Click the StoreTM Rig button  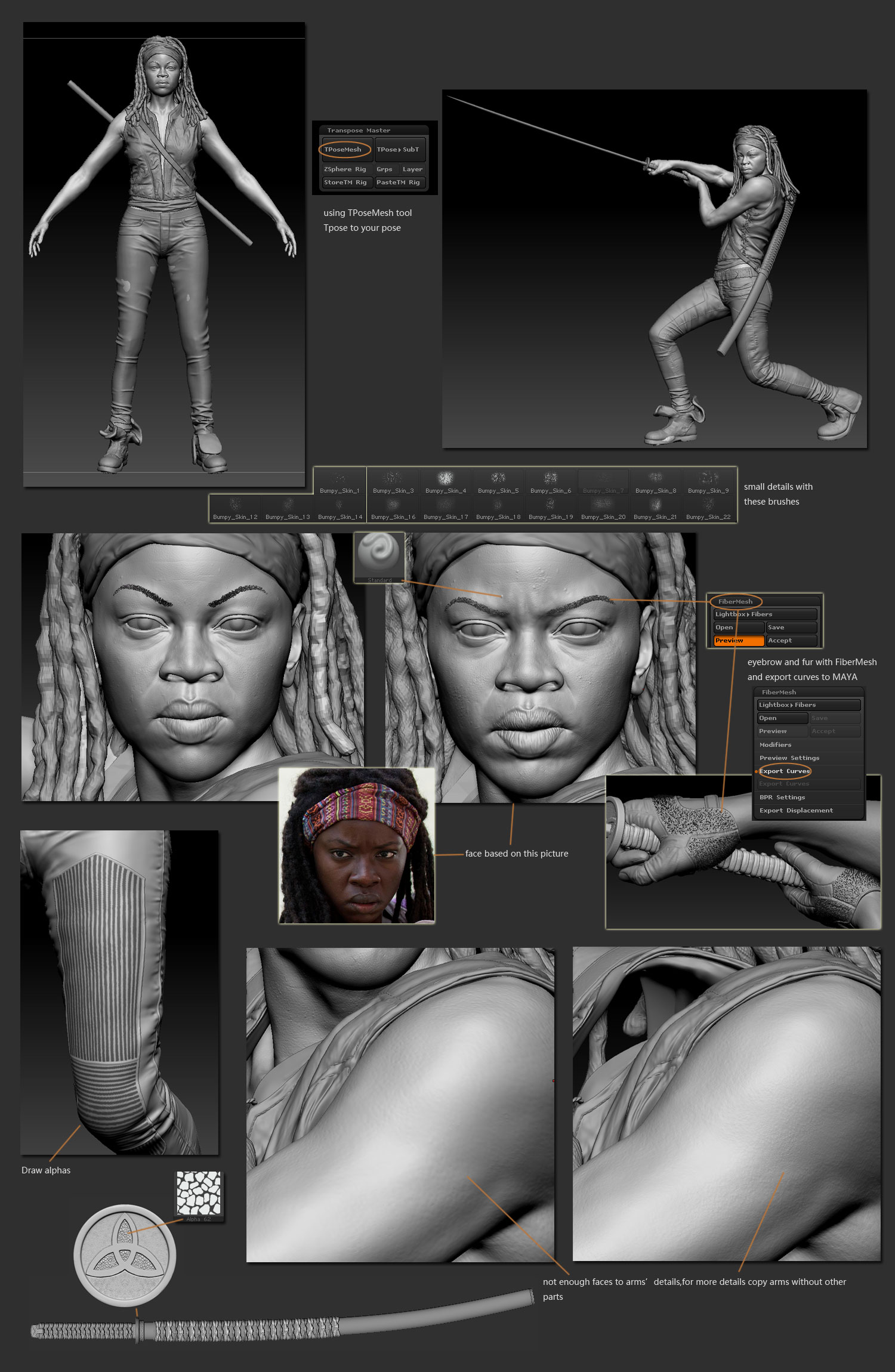[347, 183]
